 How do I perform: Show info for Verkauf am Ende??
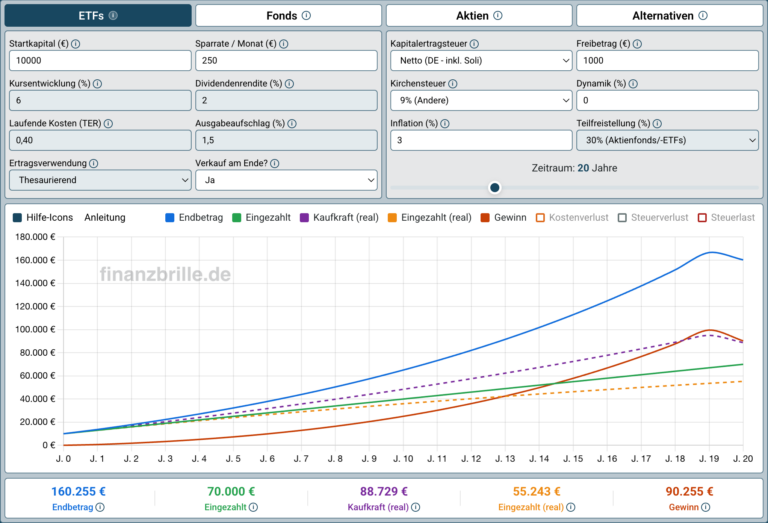275,164
